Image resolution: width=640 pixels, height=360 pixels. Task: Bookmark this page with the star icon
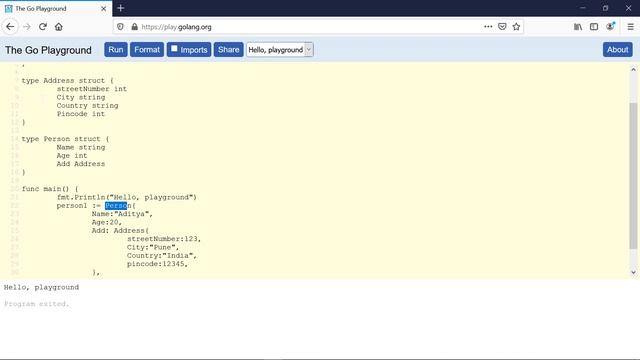pos(516,27)
